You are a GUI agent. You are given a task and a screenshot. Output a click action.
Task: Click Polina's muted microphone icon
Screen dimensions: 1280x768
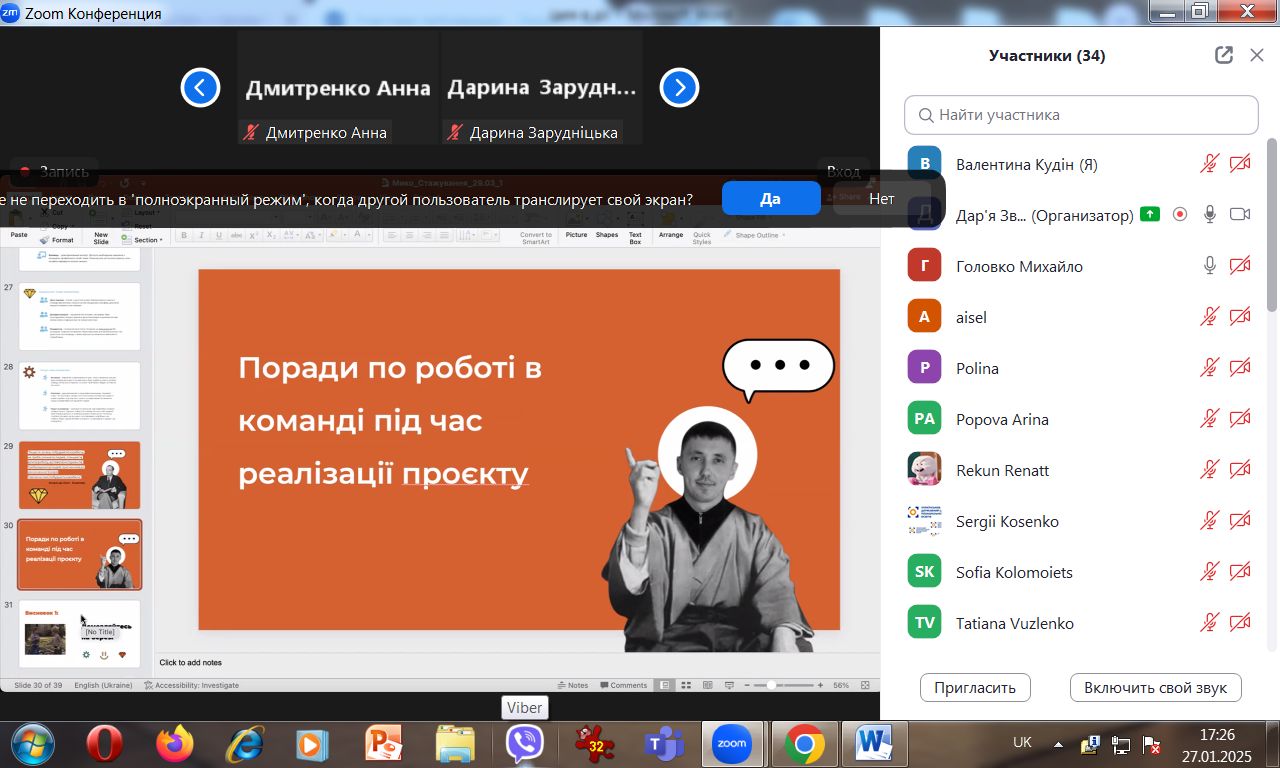1210,367
